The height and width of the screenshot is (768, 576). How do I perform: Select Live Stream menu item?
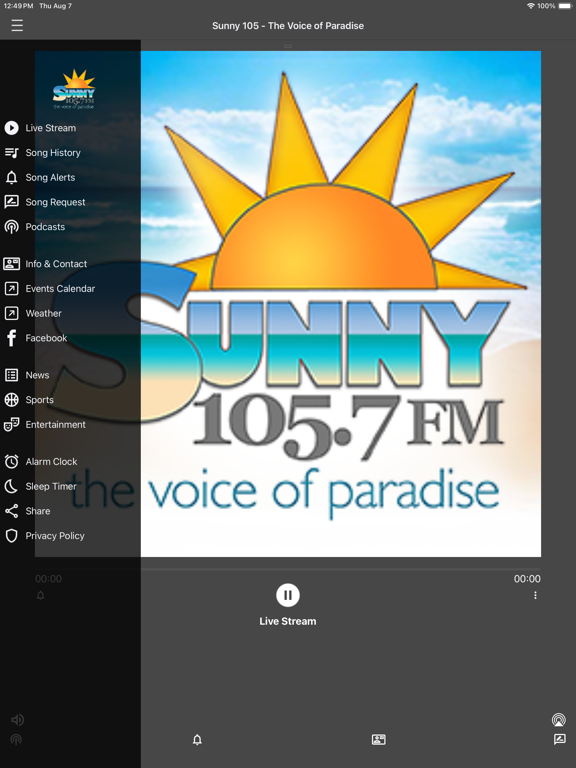[x=51, y=128]
